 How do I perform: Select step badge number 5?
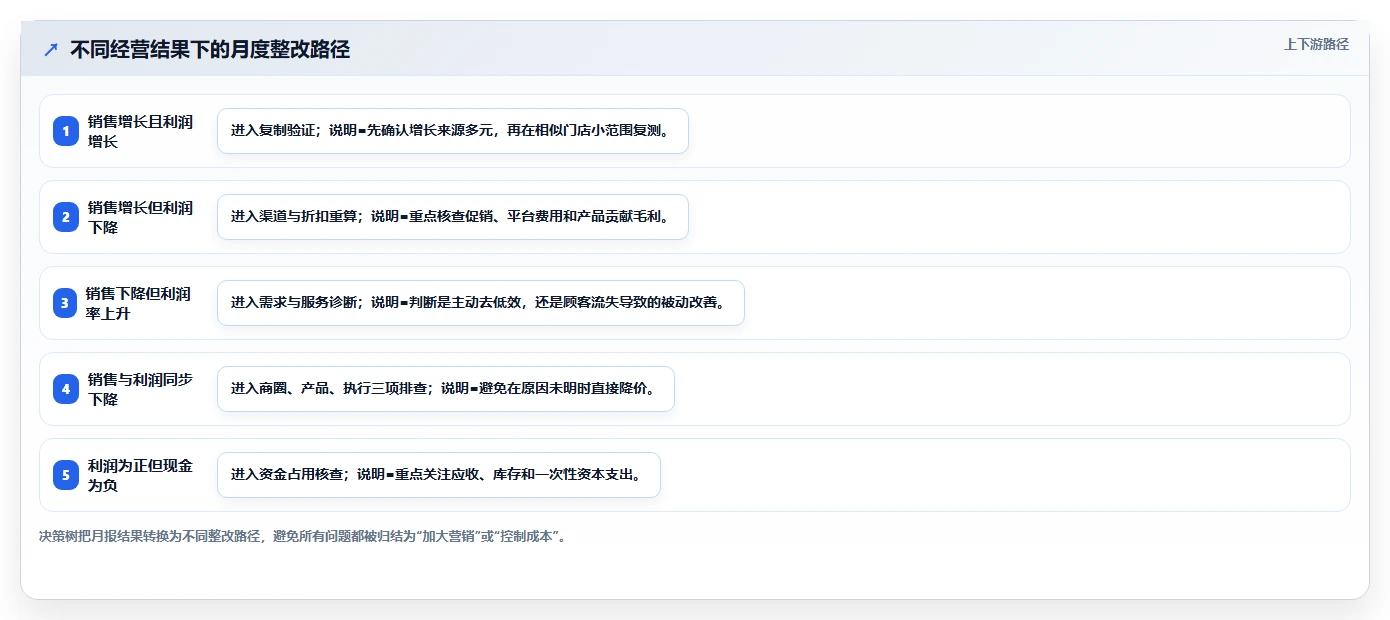pyautogui.click(x=66, y=475)
